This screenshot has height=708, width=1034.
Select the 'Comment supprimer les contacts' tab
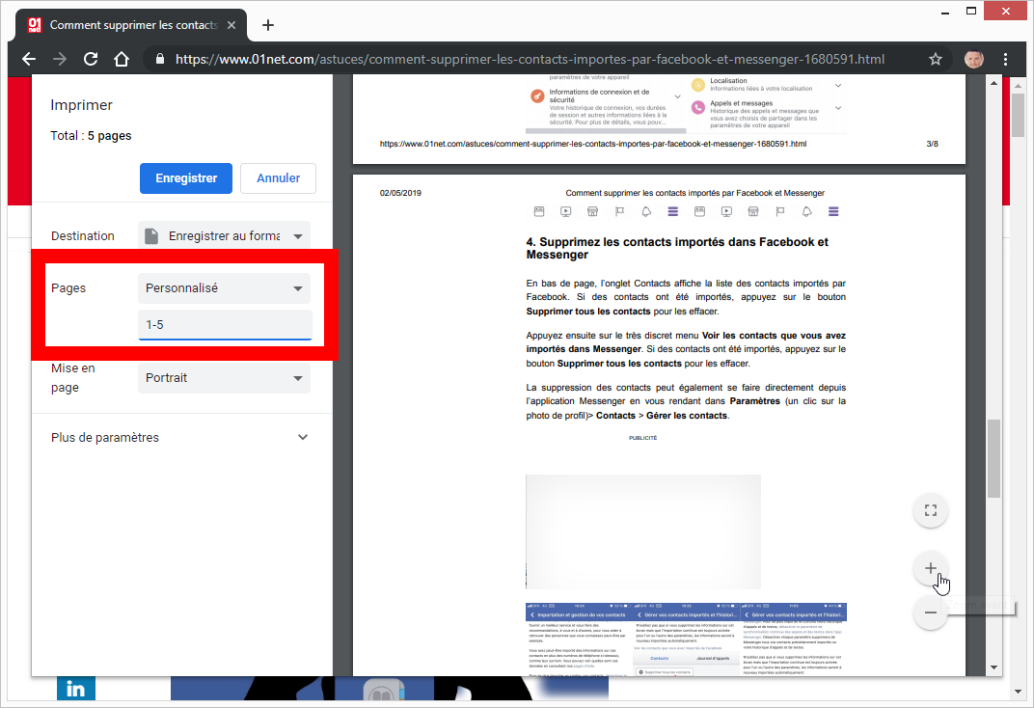coord(133,25)
